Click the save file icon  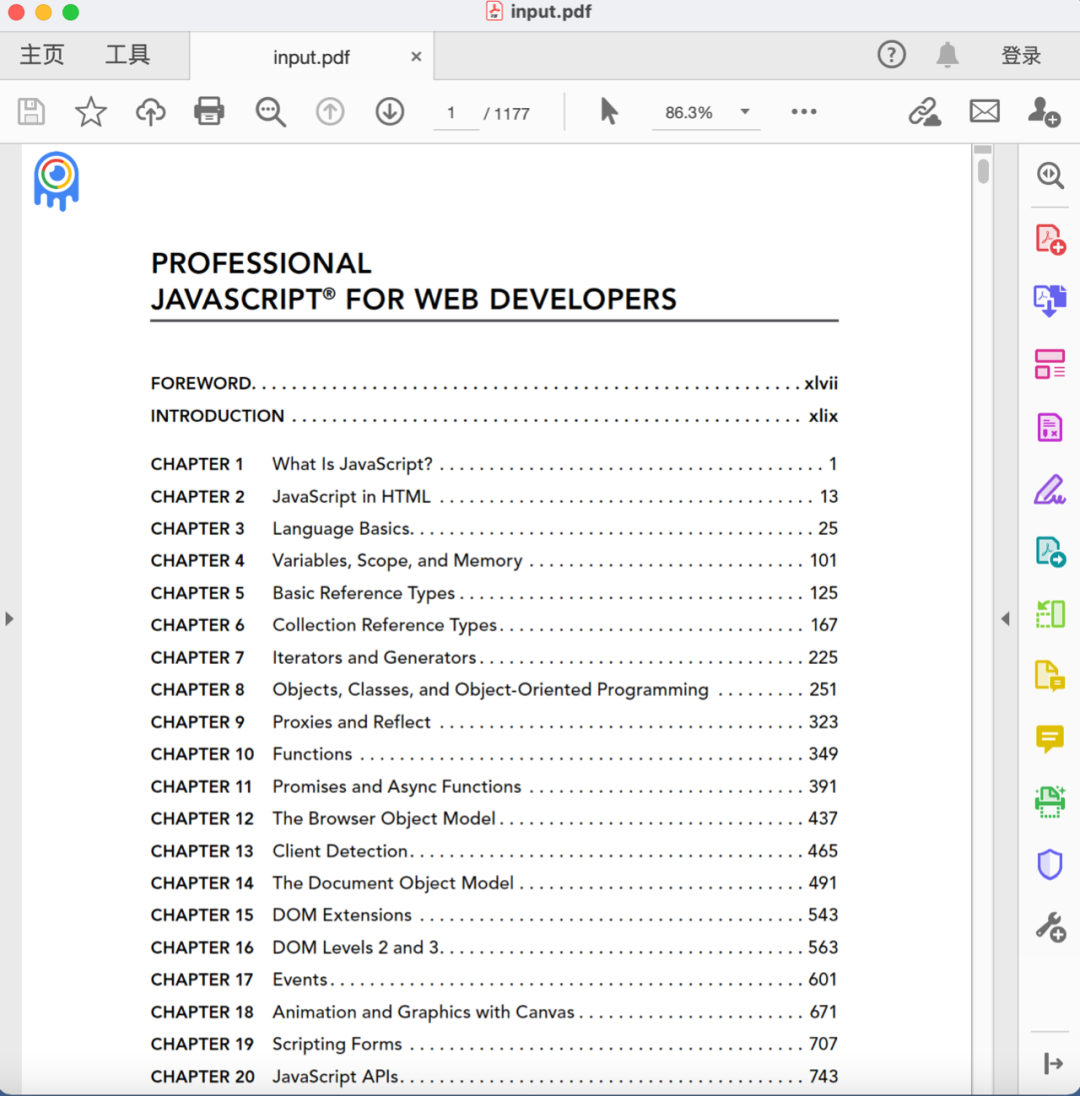pyautogui.click(x=31, y=112)
